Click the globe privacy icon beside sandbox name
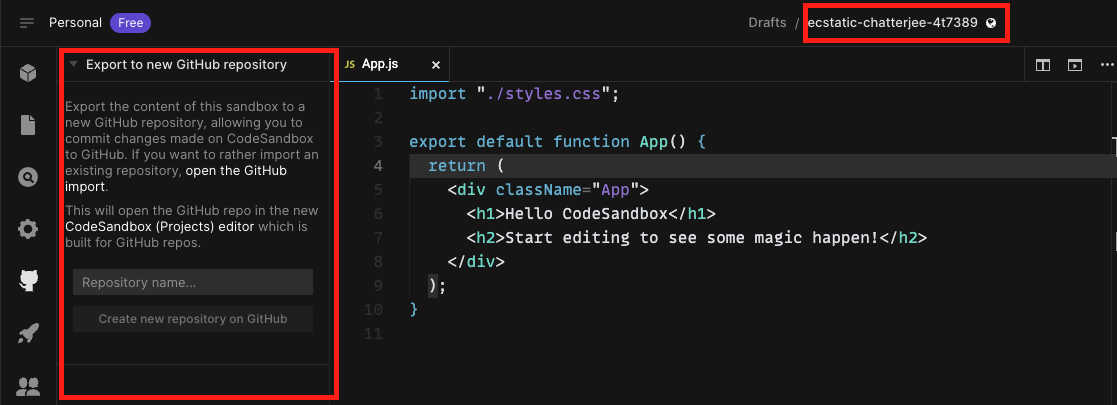 (x=991, y=23)
